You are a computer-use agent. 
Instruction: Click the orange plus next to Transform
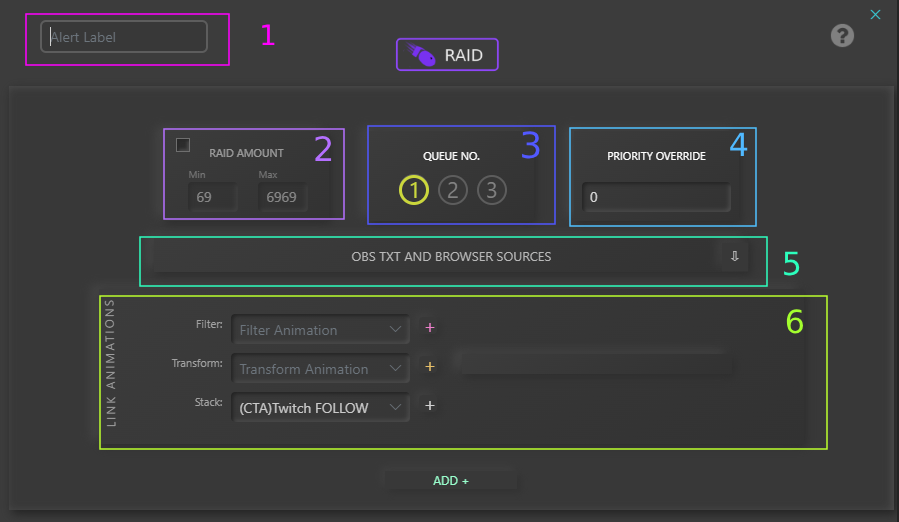pos(430,367)
